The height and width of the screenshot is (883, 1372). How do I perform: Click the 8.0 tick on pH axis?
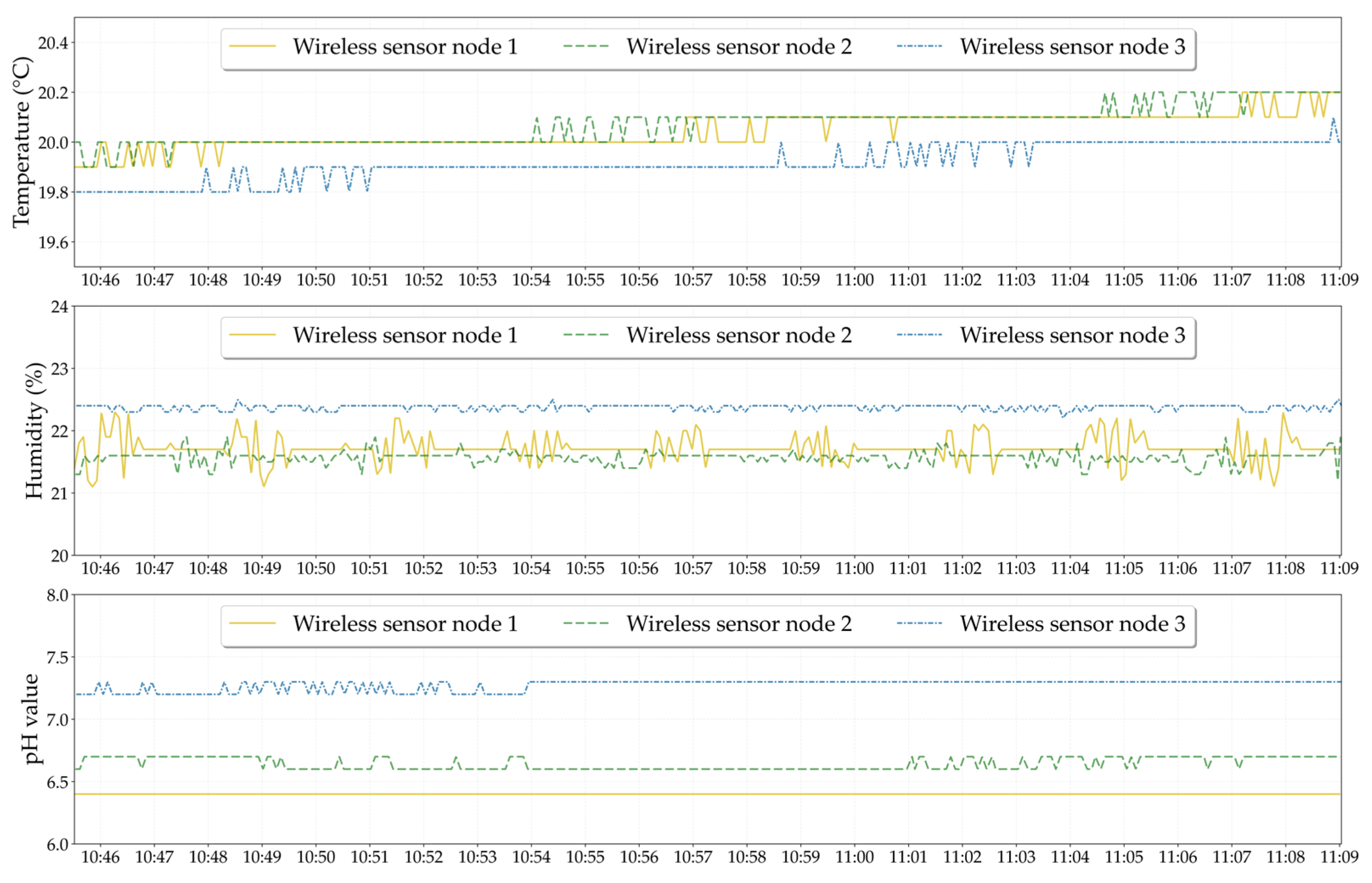(57, 596)
